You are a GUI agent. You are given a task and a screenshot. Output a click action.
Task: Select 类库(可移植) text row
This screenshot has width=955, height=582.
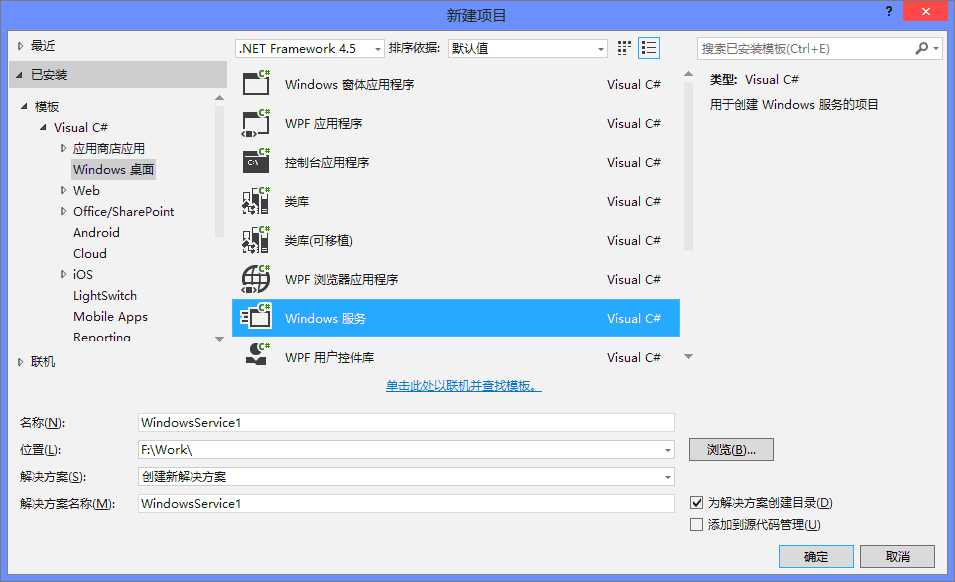pos(456,240)
